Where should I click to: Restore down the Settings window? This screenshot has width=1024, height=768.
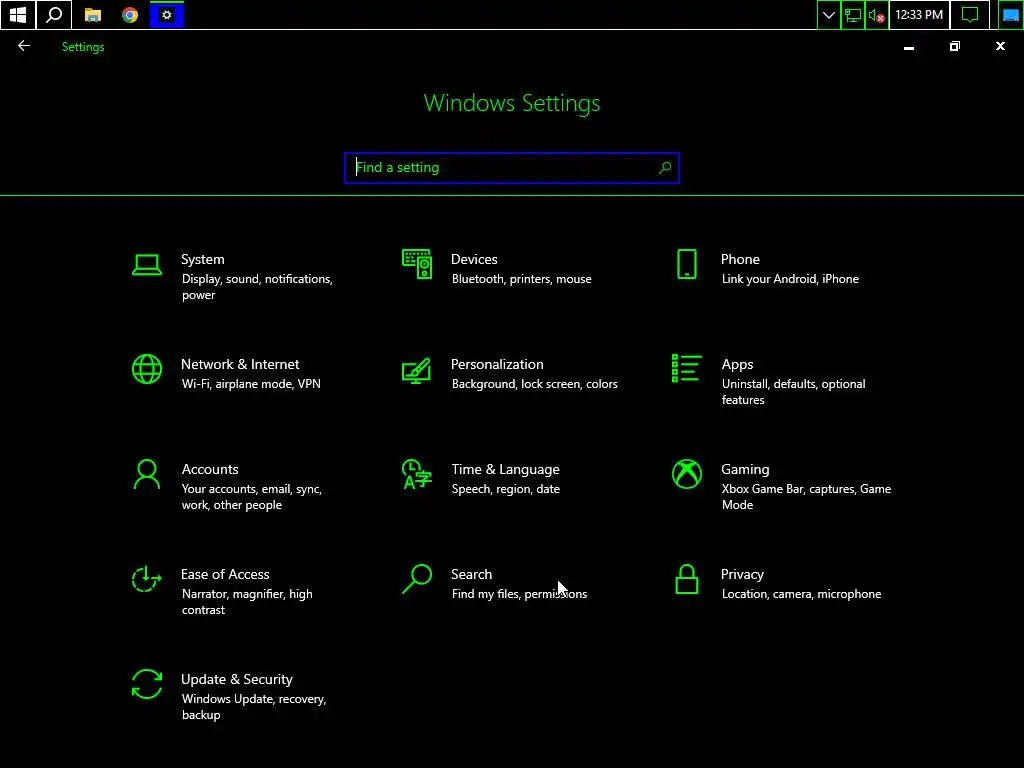click(954, 46)
